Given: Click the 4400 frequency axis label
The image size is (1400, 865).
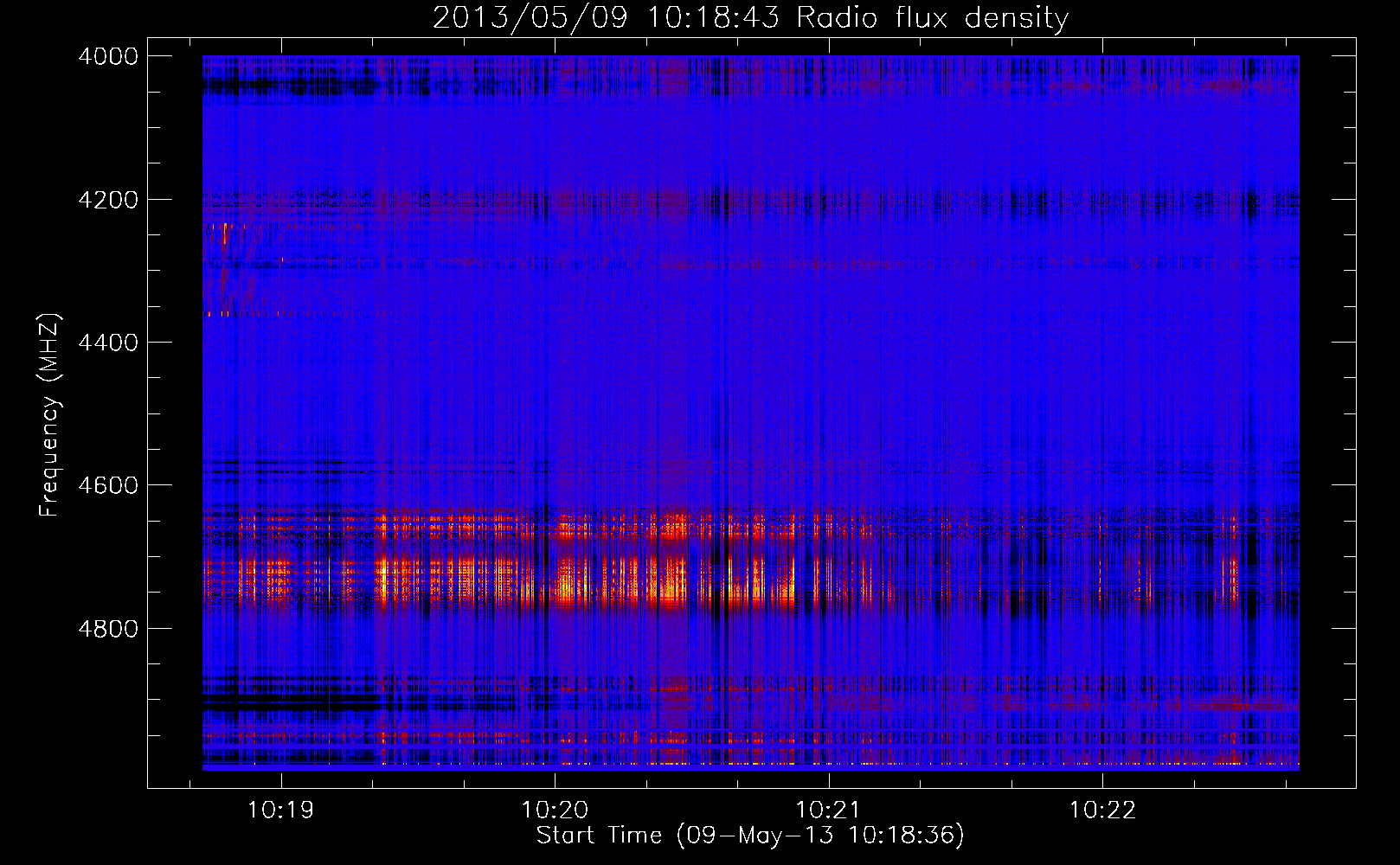Looking at the screenshot, I should 108,343.
